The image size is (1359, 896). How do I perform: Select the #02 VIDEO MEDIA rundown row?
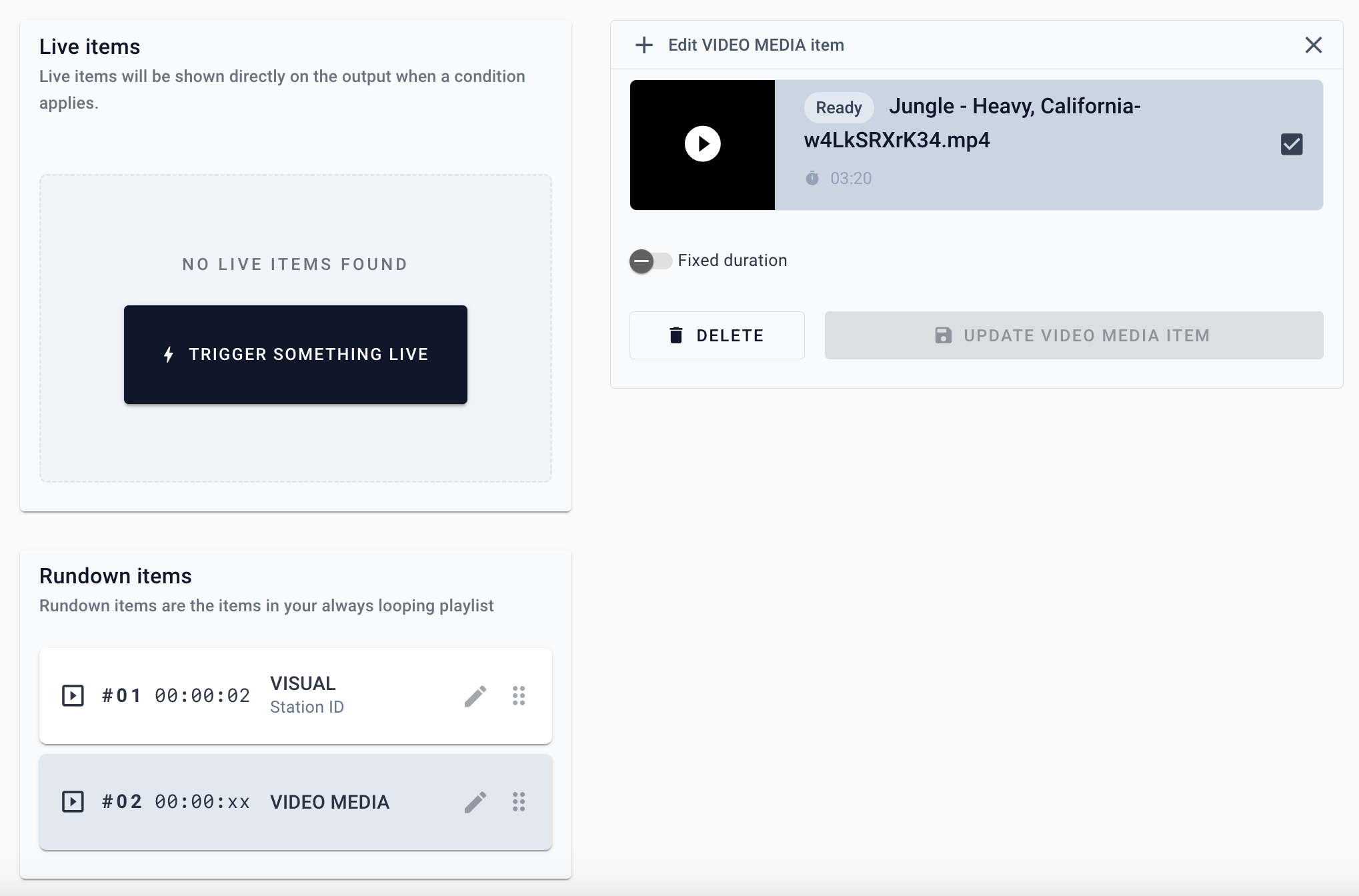click(295, 802)
